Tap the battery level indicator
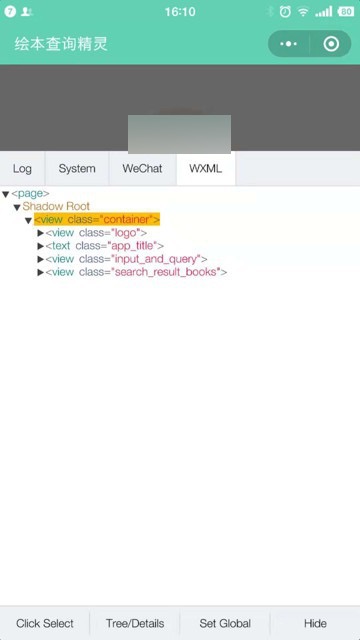 tap(346, 12)
